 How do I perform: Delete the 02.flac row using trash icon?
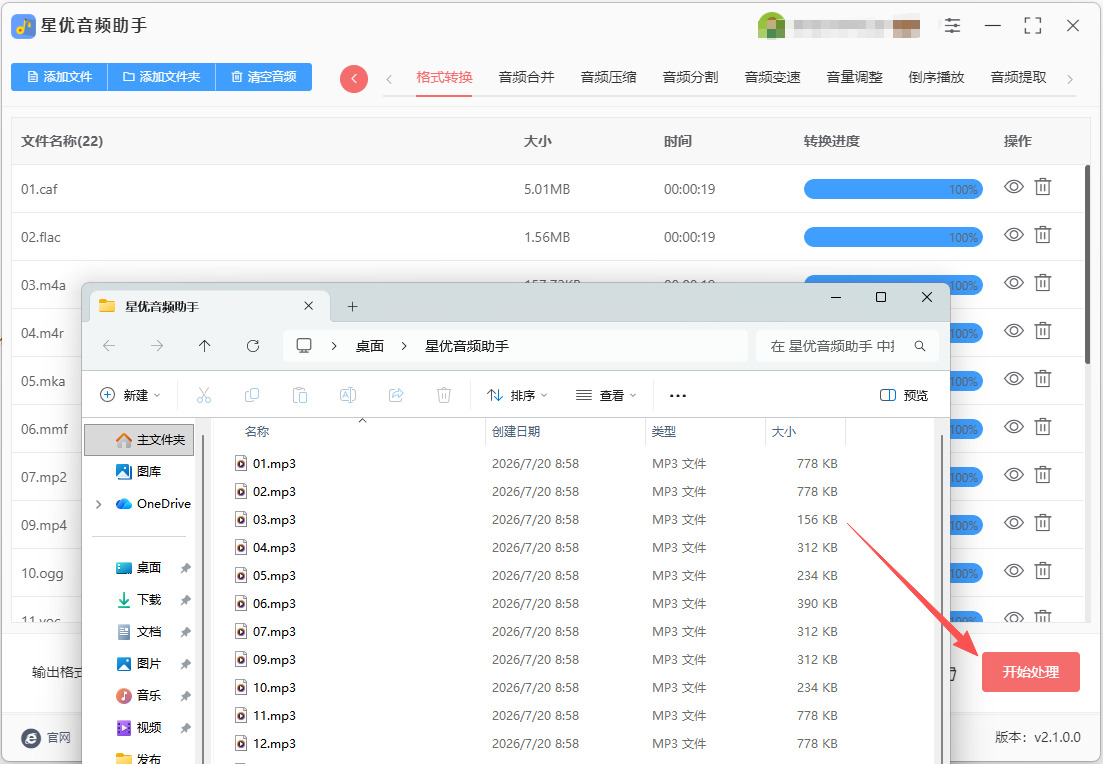1043,235
